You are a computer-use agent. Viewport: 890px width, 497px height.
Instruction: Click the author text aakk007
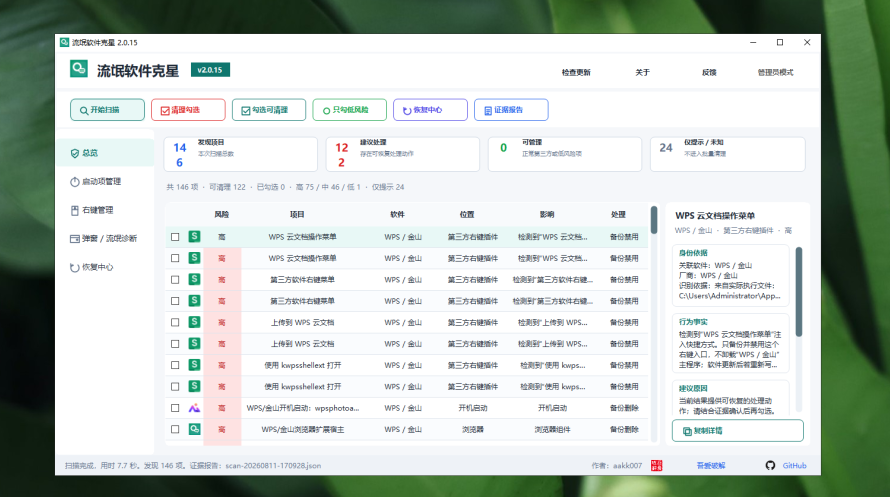627,466
